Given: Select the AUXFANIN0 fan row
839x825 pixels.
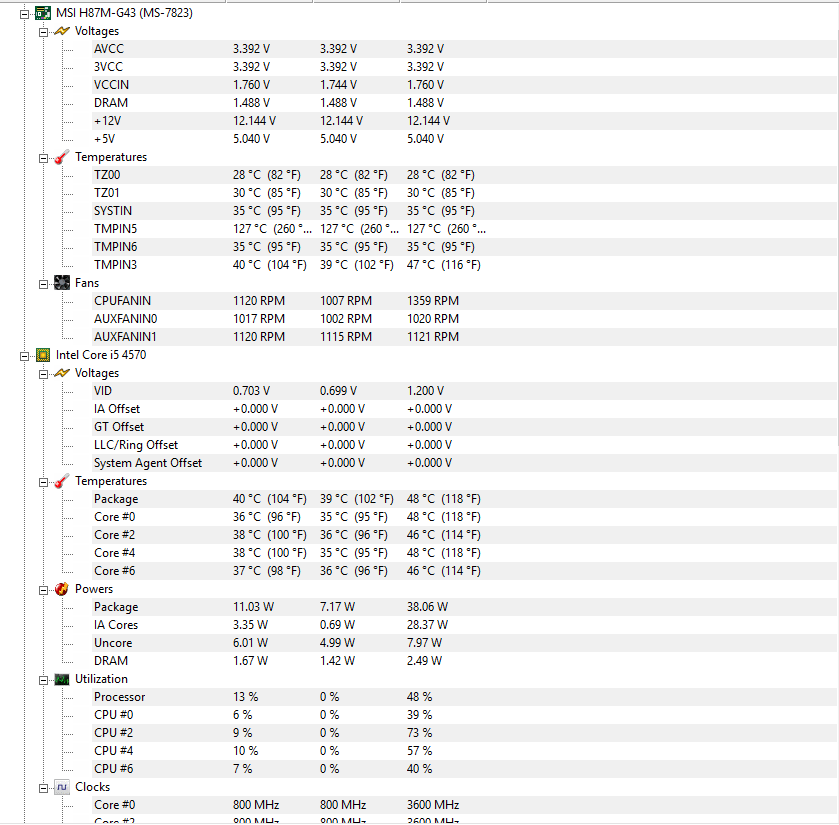Looking at the screenshot, I should click(x=464, y=319).
